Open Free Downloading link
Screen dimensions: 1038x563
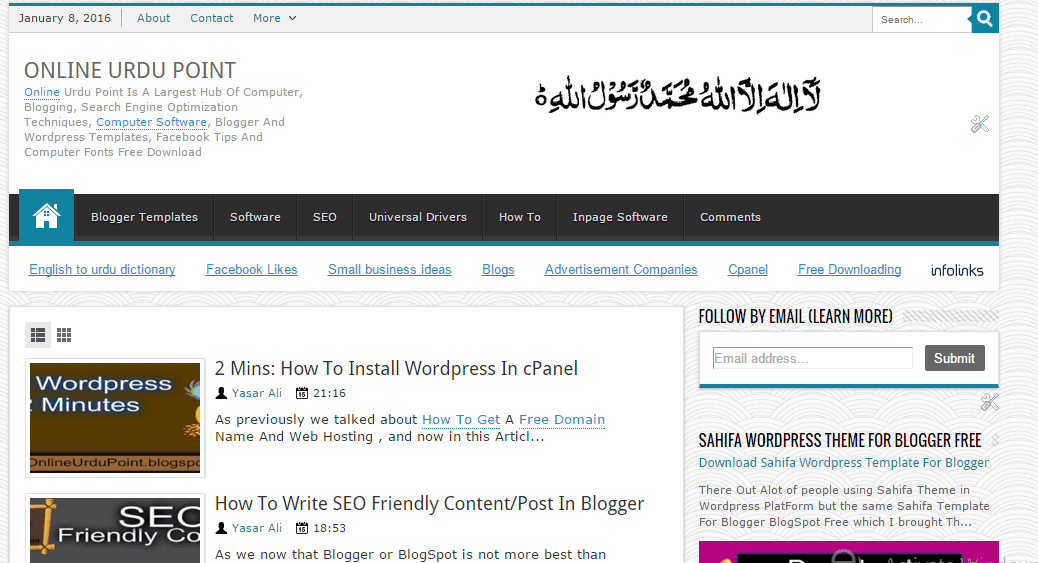pyautogui.click(x=849, y=270)
